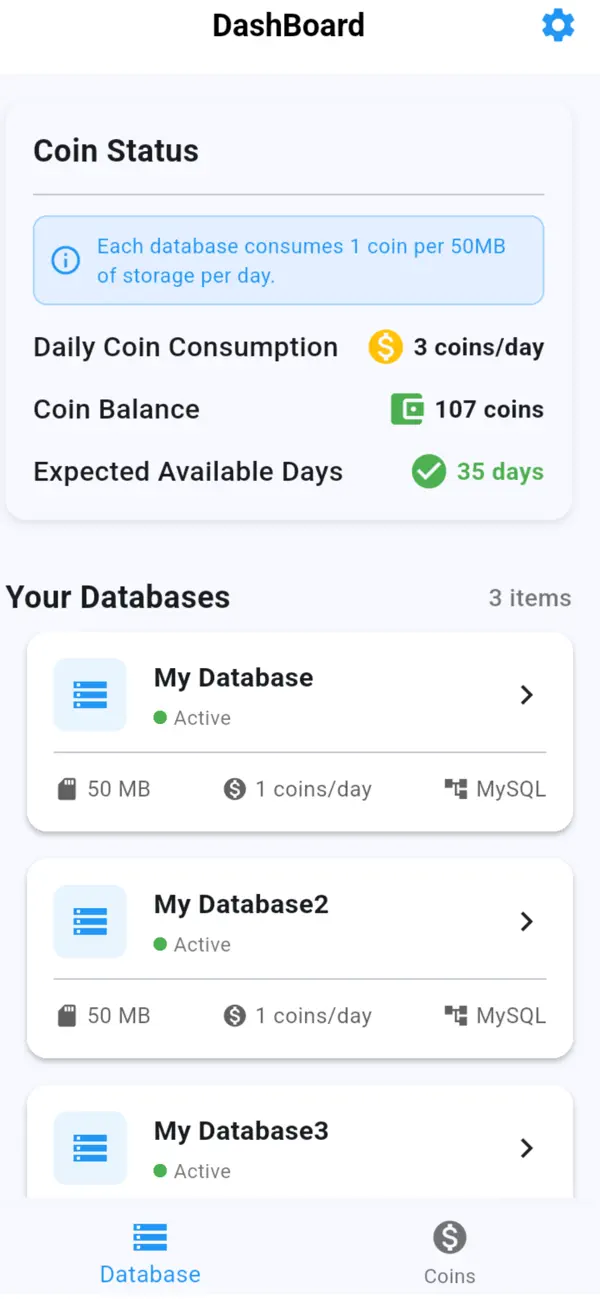Screen dimensions: 600x1299
Task: Switch to the Coins tab
Action: click(449, 1251)
